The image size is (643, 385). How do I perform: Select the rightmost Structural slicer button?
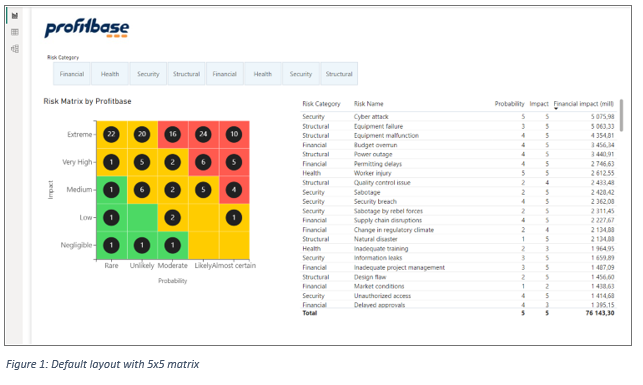(x=339, y=74)
